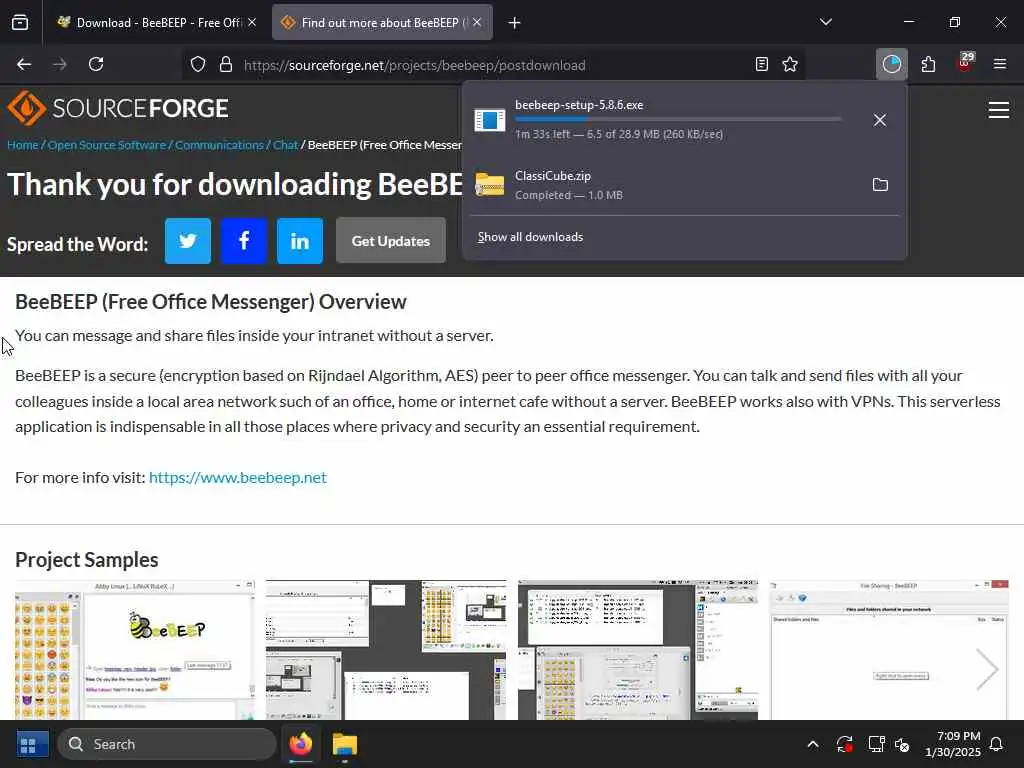Open the Chat breadcrumb link
The width and height of the screenshot is (1024, 768).
pos(285,145)
